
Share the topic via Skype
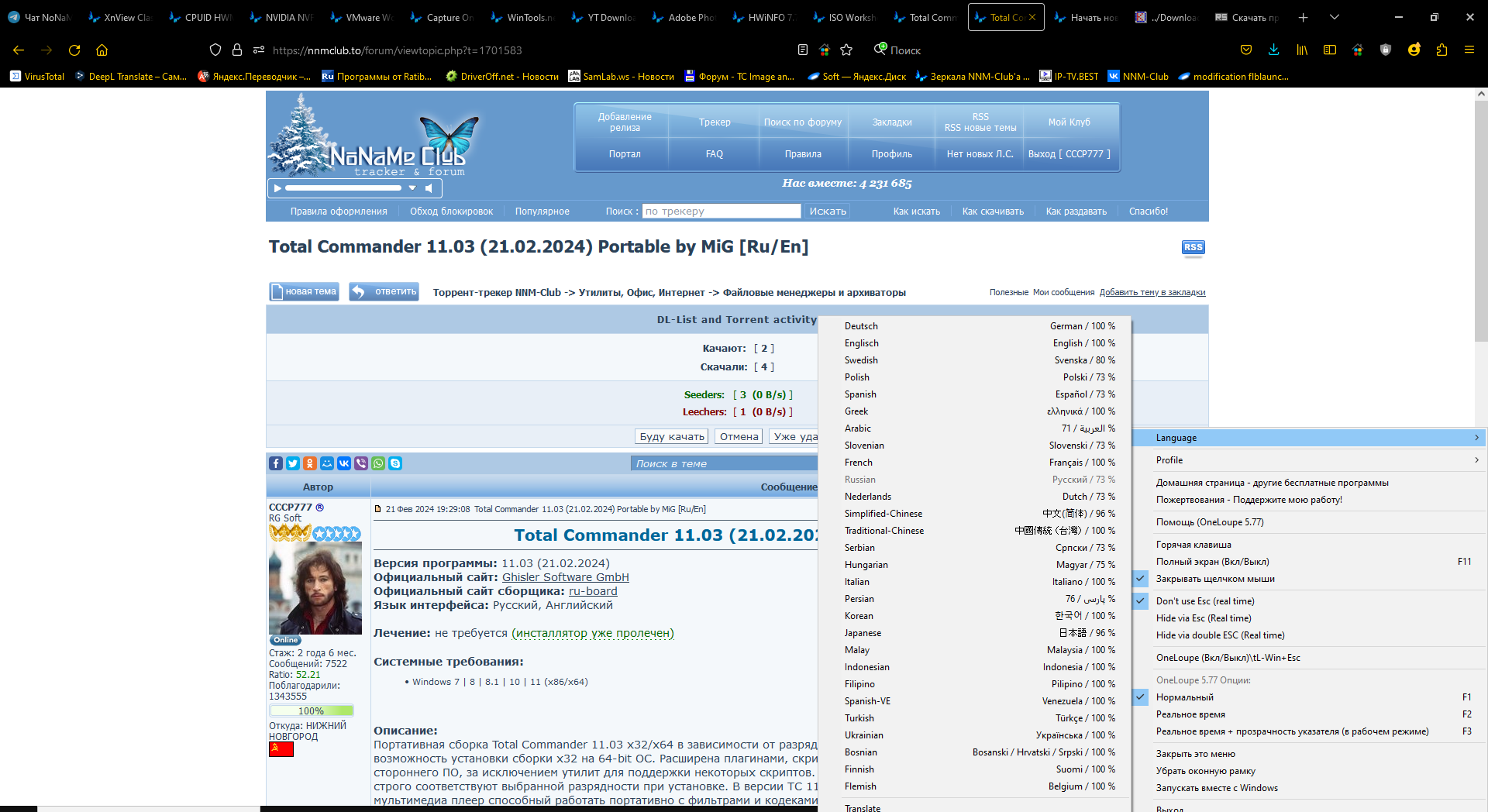(395, 463)
